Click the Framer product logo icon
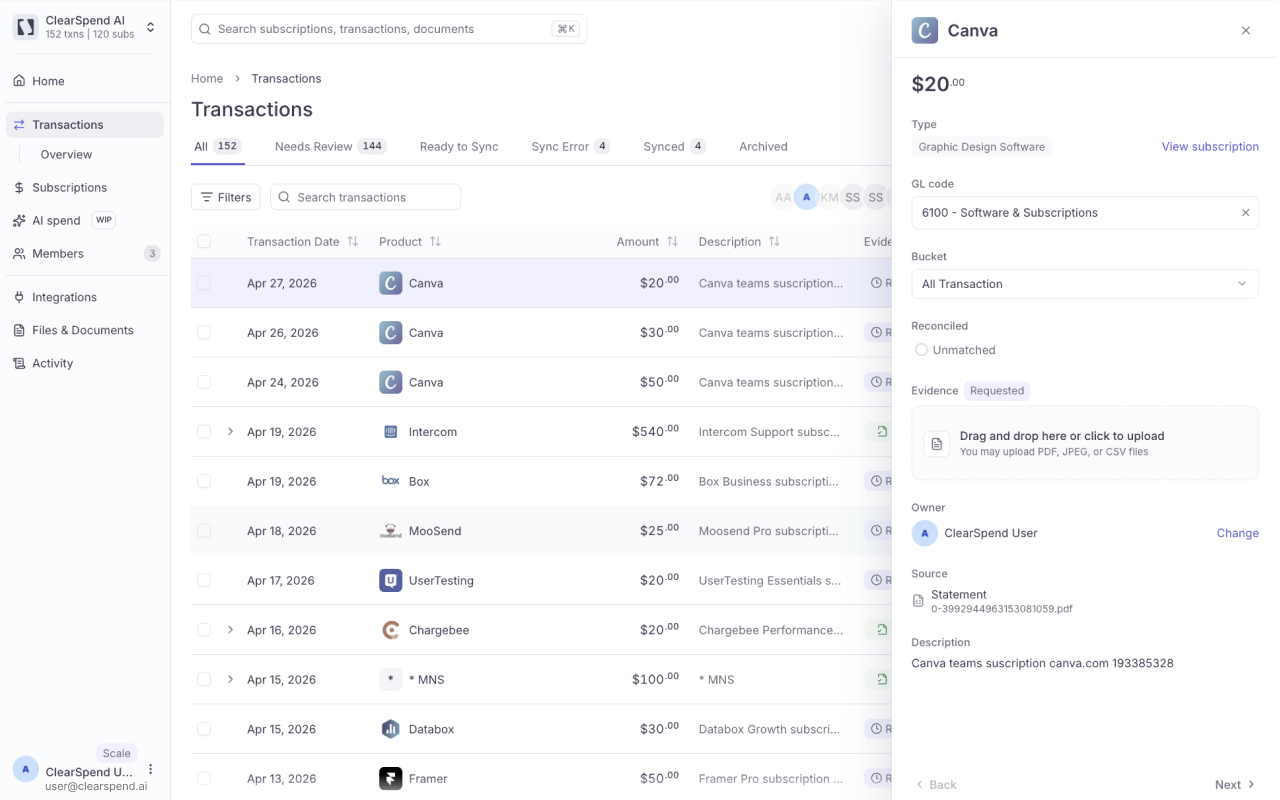Viewport: 1280px width, 800px height. pos(391,778)
